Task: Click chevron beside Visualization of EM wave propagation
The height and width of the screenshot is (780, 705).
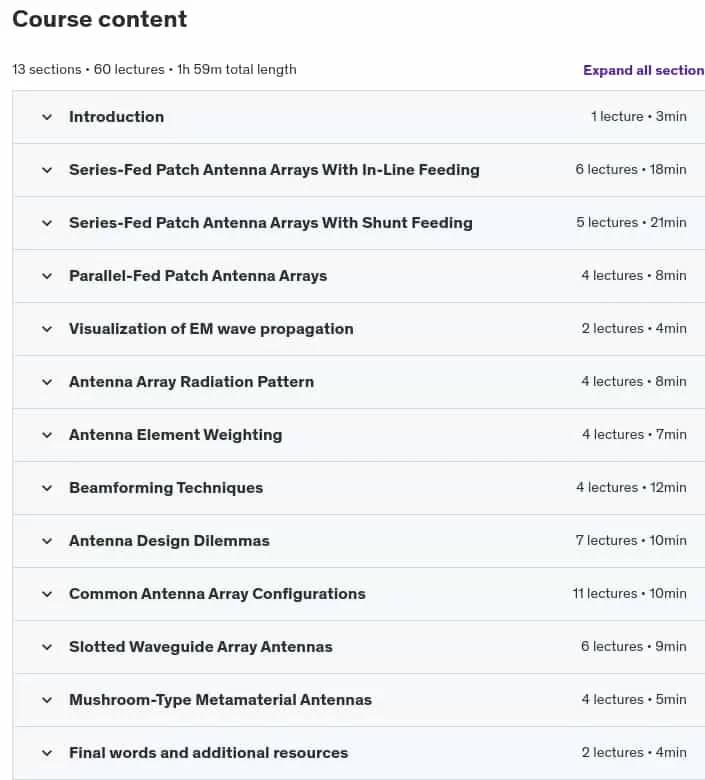Action: pos(47,329)
